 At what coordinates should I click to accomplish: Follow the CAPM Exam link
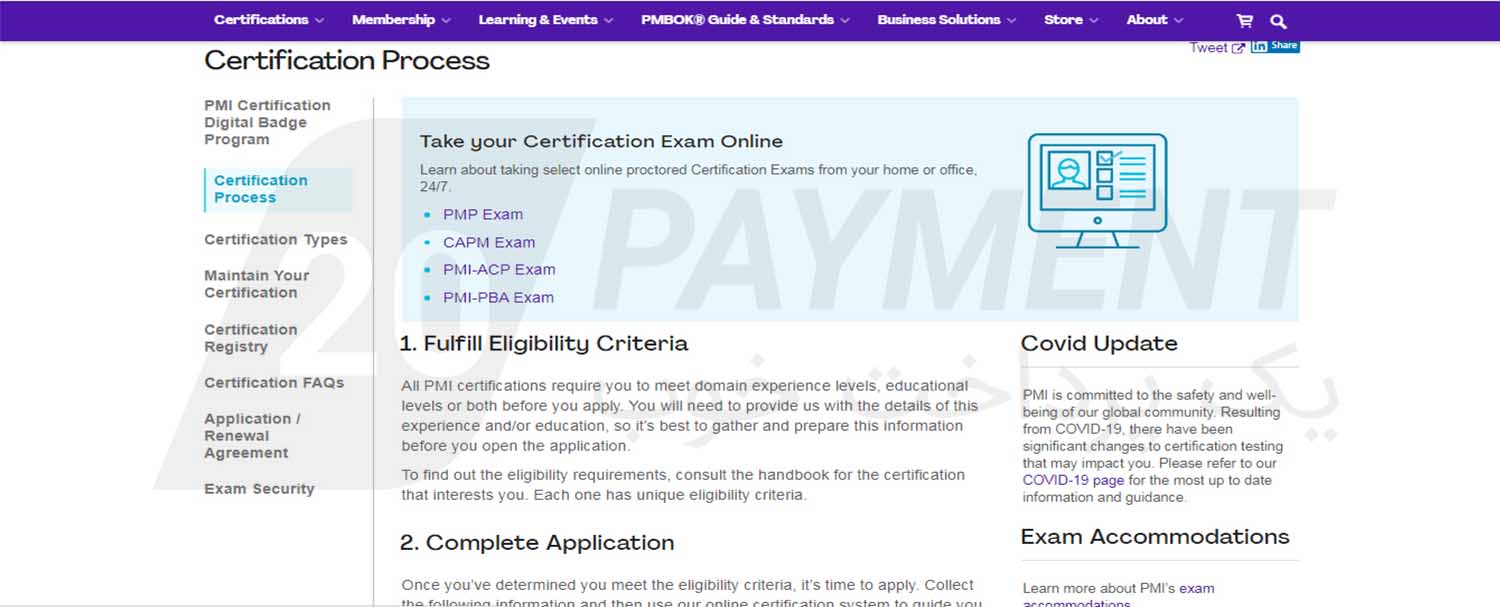coord(489,242)
